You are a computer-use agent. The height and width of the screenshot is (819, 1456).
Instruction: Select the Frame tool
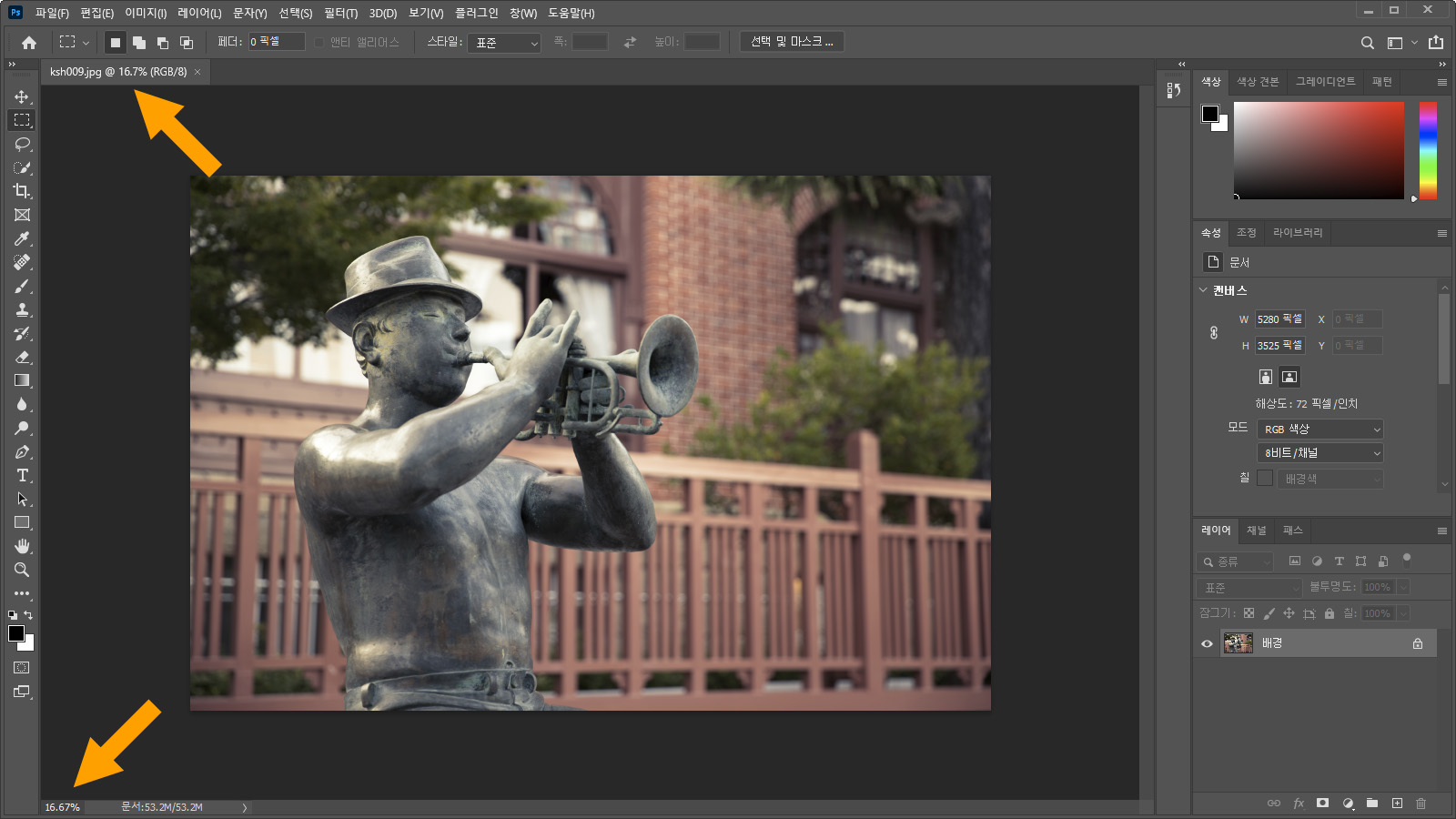22,215
